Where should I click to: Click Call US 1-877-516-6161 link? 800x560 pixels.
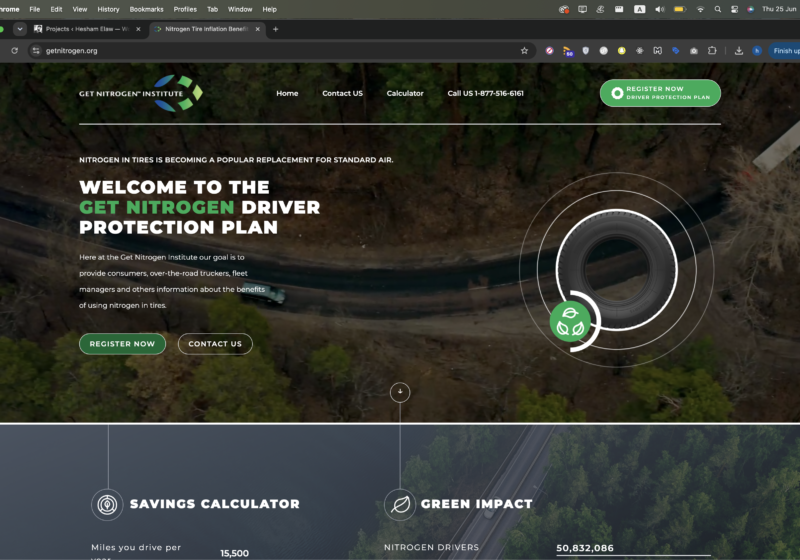485,93
